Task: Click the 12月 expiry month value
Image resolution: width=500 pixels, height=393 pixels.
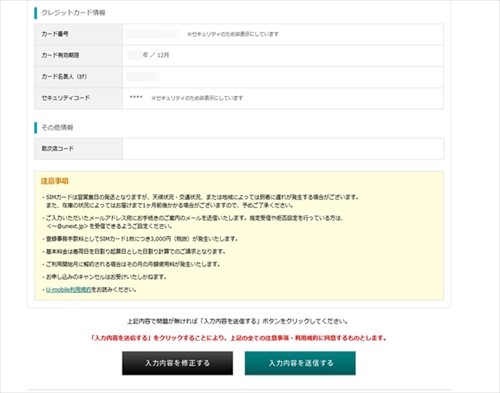Action: [x=163, y=55]
